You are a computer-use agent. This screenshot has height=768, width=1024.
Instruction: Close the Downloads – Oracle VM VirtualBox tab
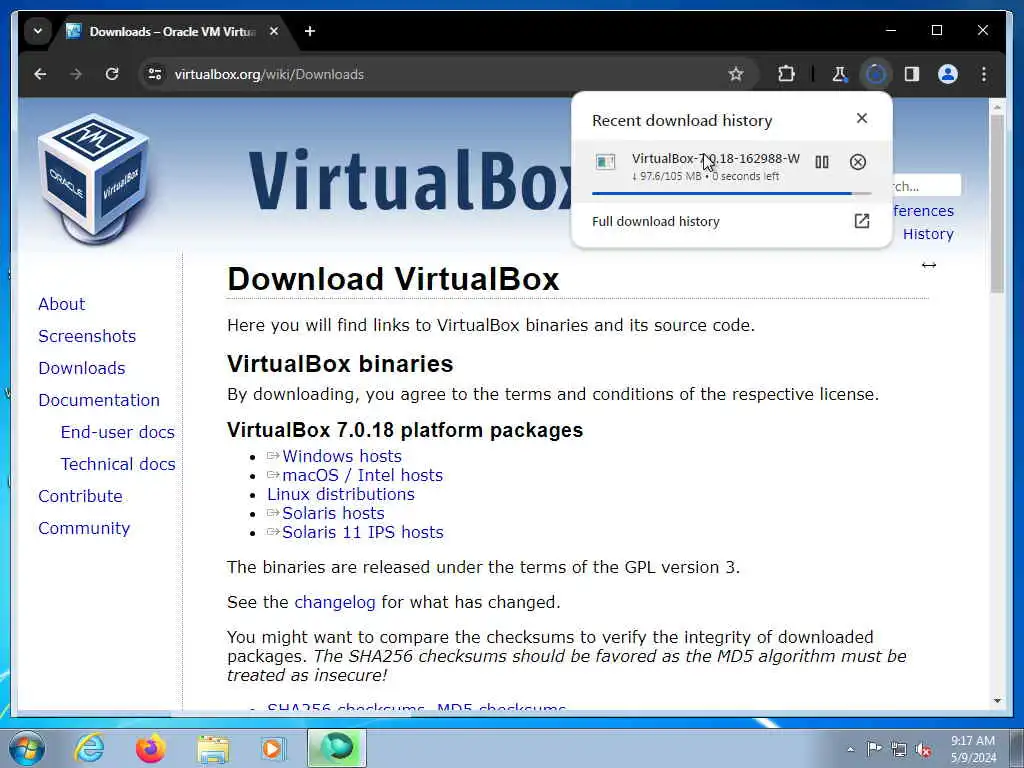[274, 31]
